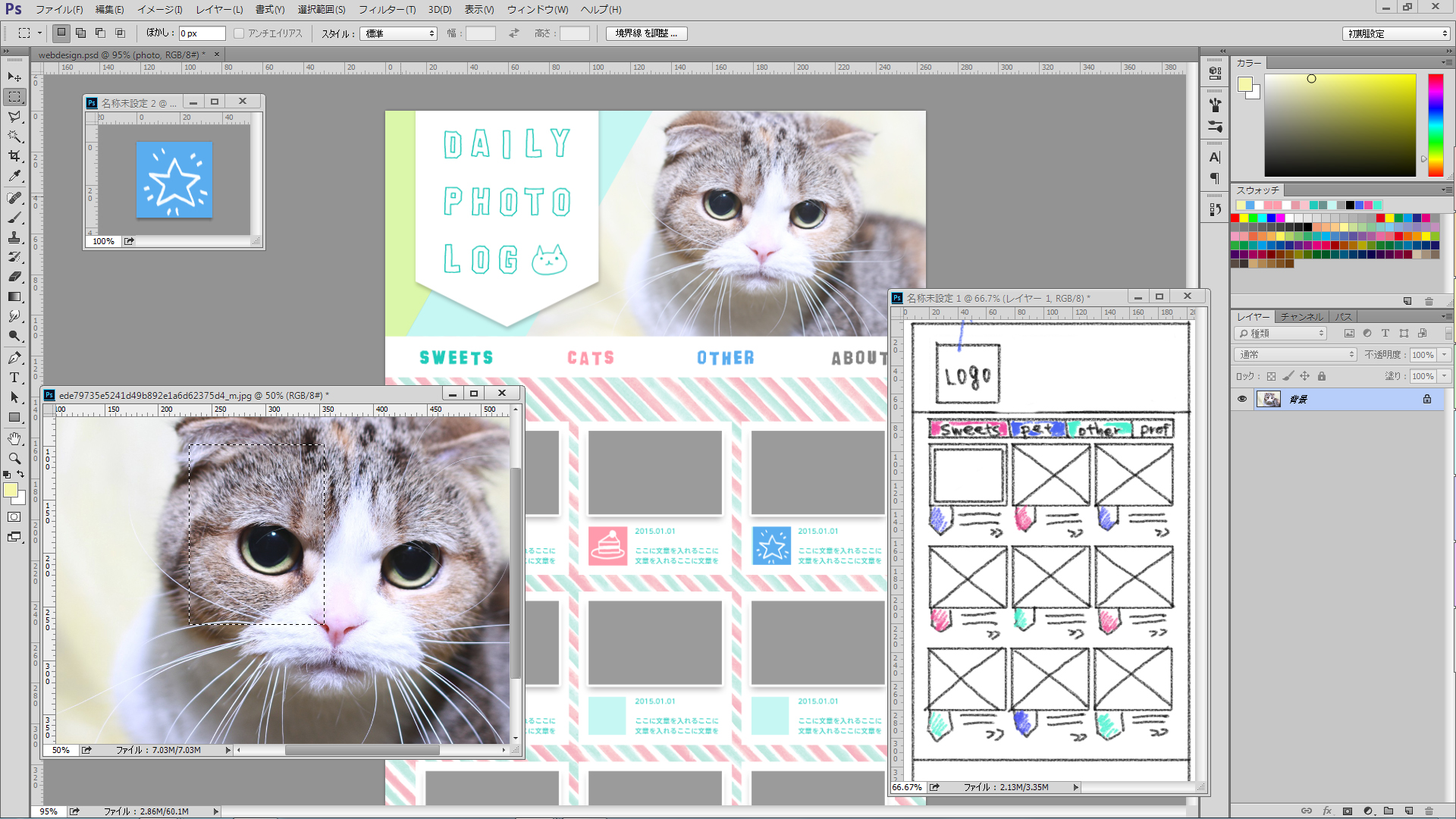Select the Clone Stamp tool
The image size is (1456, 819).
[14, 237]
